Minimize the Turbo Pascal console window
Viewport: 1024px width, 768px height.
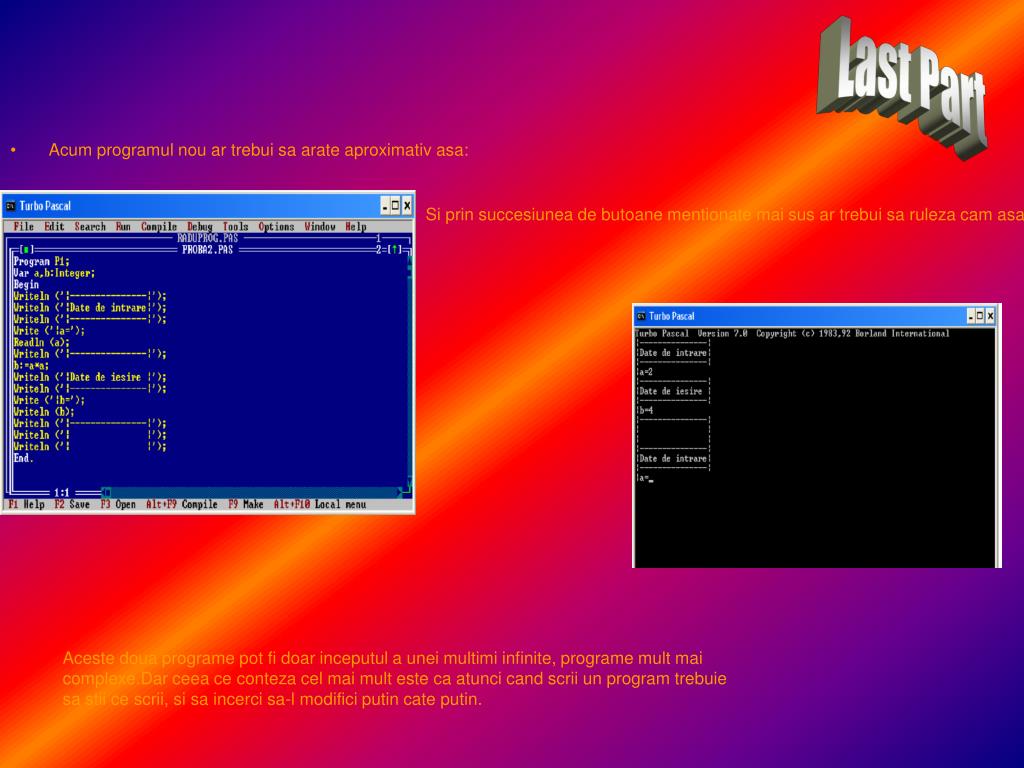pos(971,316)
